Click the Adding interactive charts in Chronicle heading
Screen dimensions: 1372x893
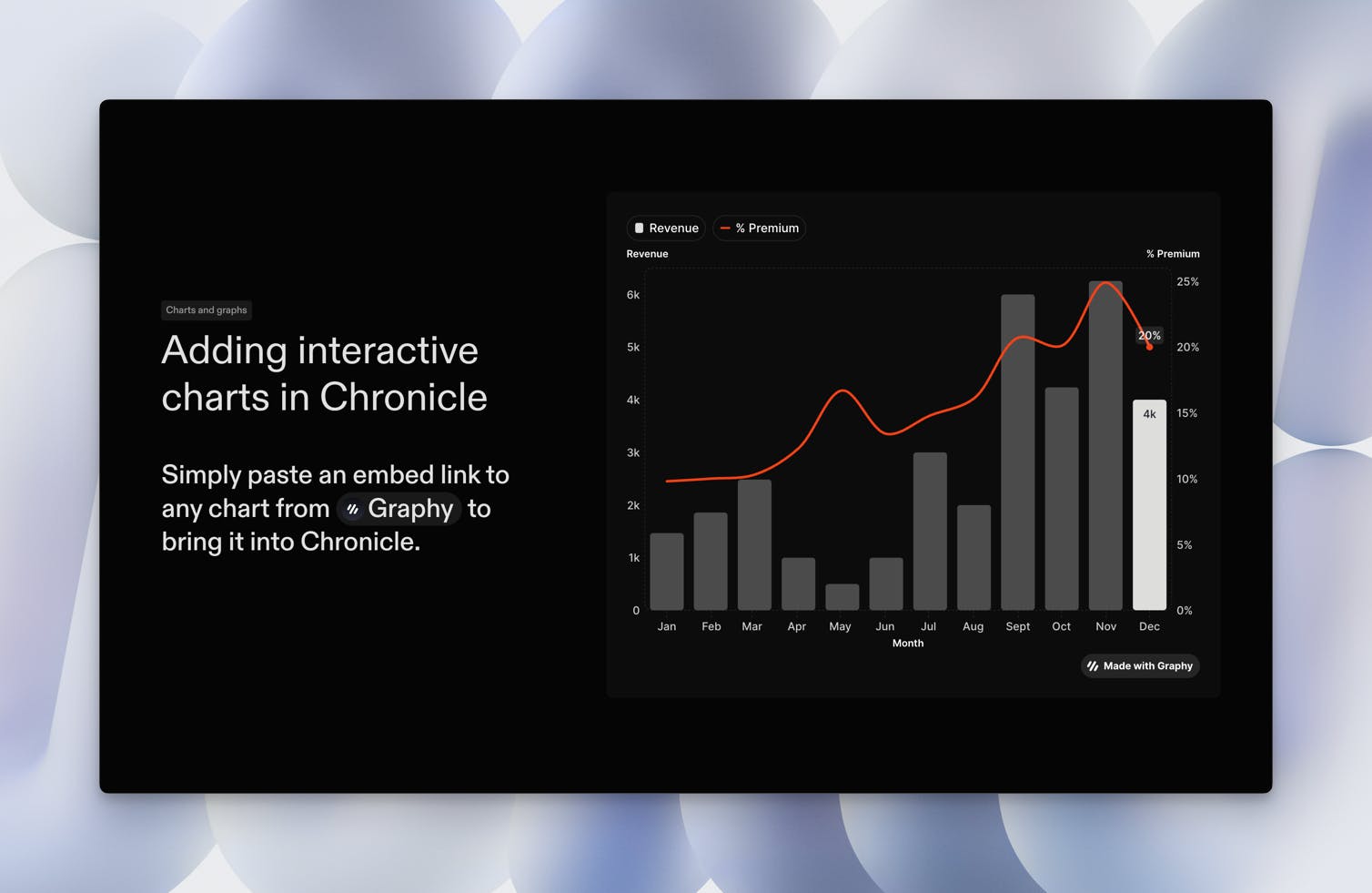point(324,374)
